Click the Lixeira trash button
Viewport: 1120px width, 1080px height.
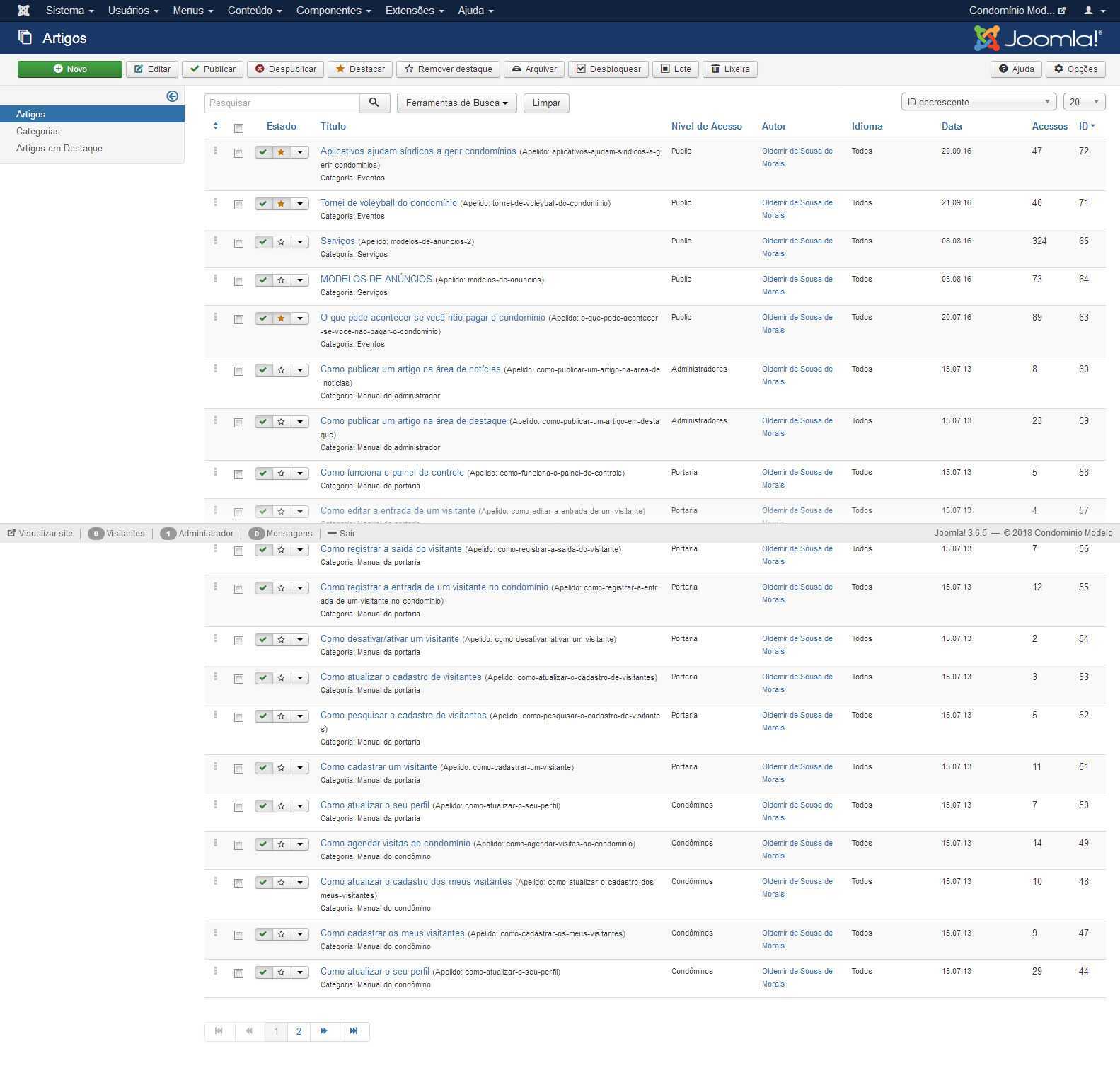tap(730, 69)
